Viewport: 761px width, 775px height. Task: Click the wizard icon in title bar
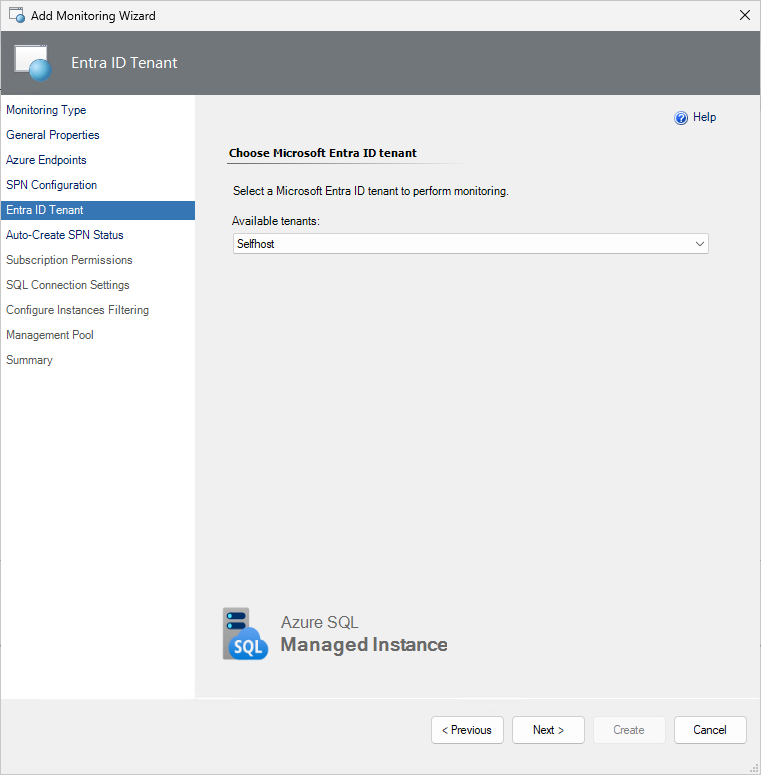pos(17,15)
